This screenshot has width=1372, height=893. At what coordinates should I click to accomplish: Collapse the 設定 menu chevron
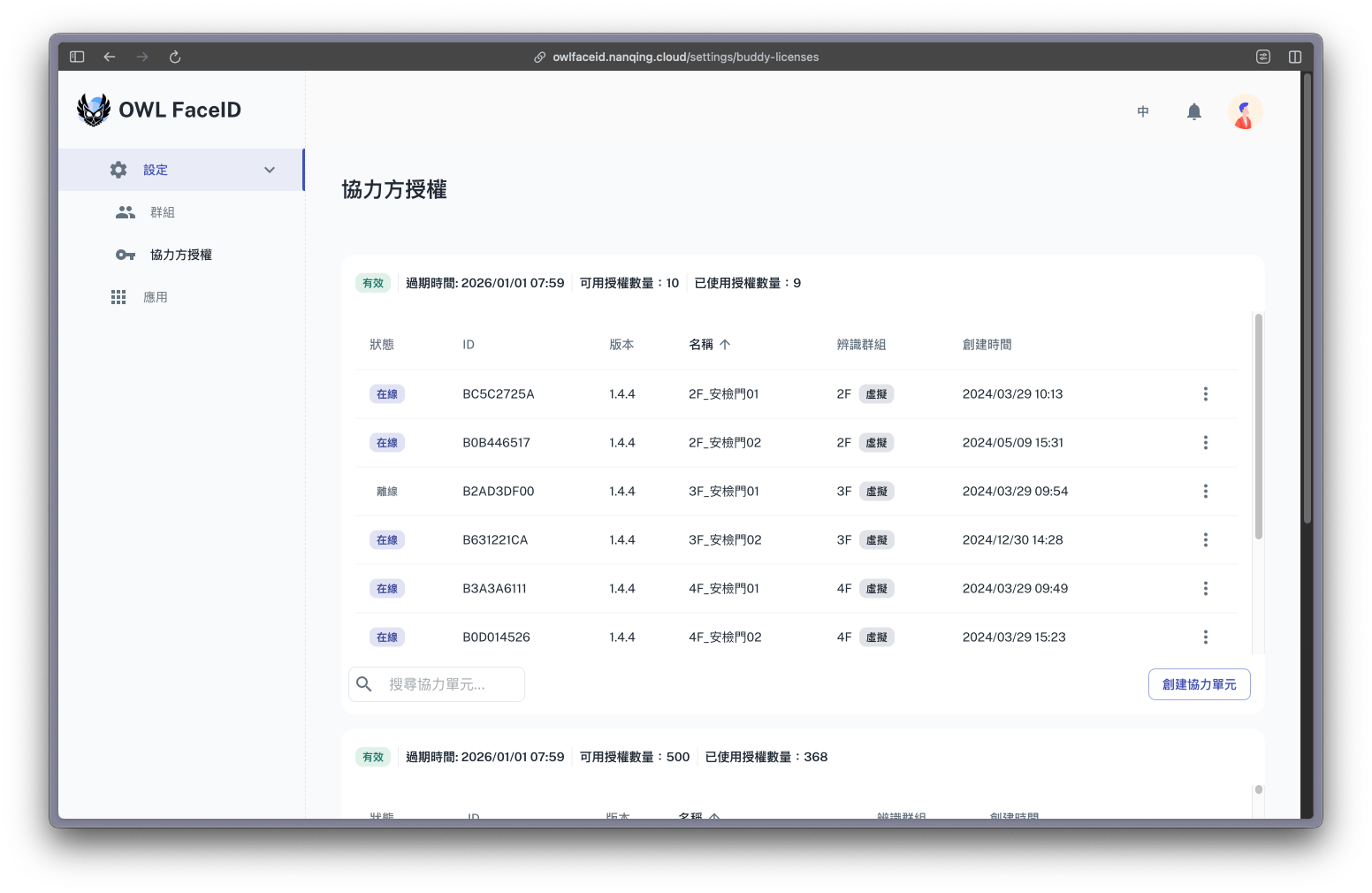click(270, 170)
